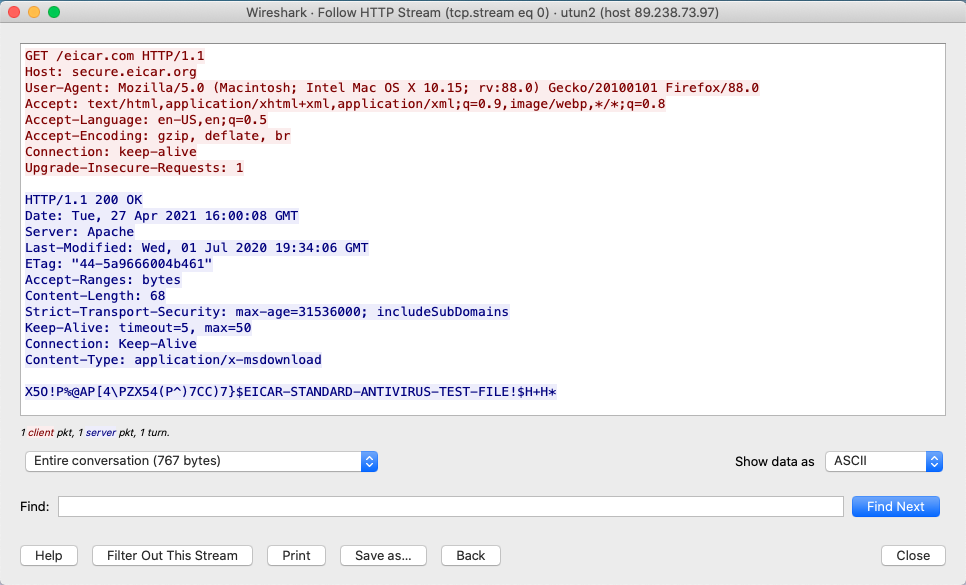The image size is (966, 585).
Task: Click the Help button
Action: point(48,555)
